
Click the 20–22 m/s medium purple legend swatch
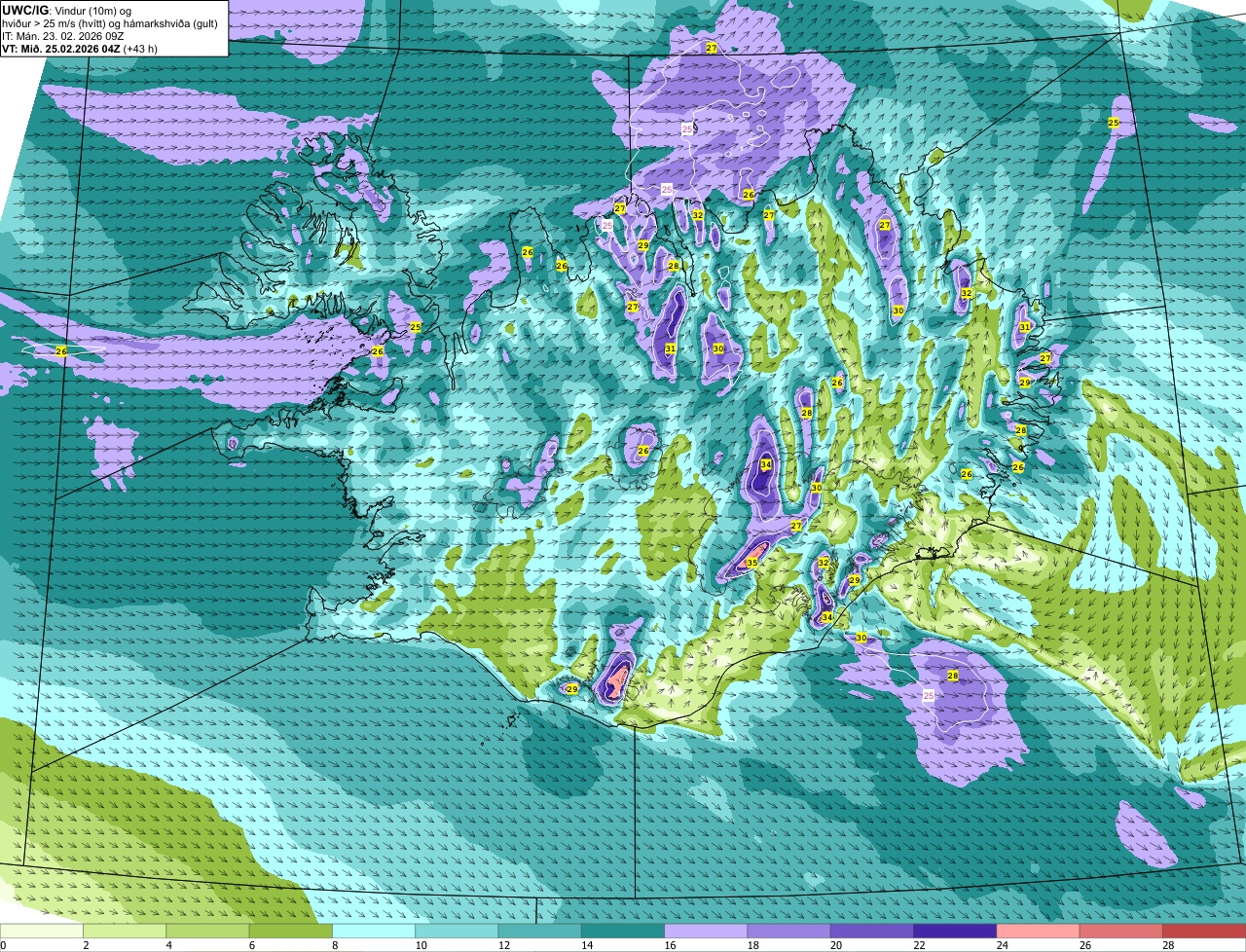pyautogui.click(x=872, y=931)
